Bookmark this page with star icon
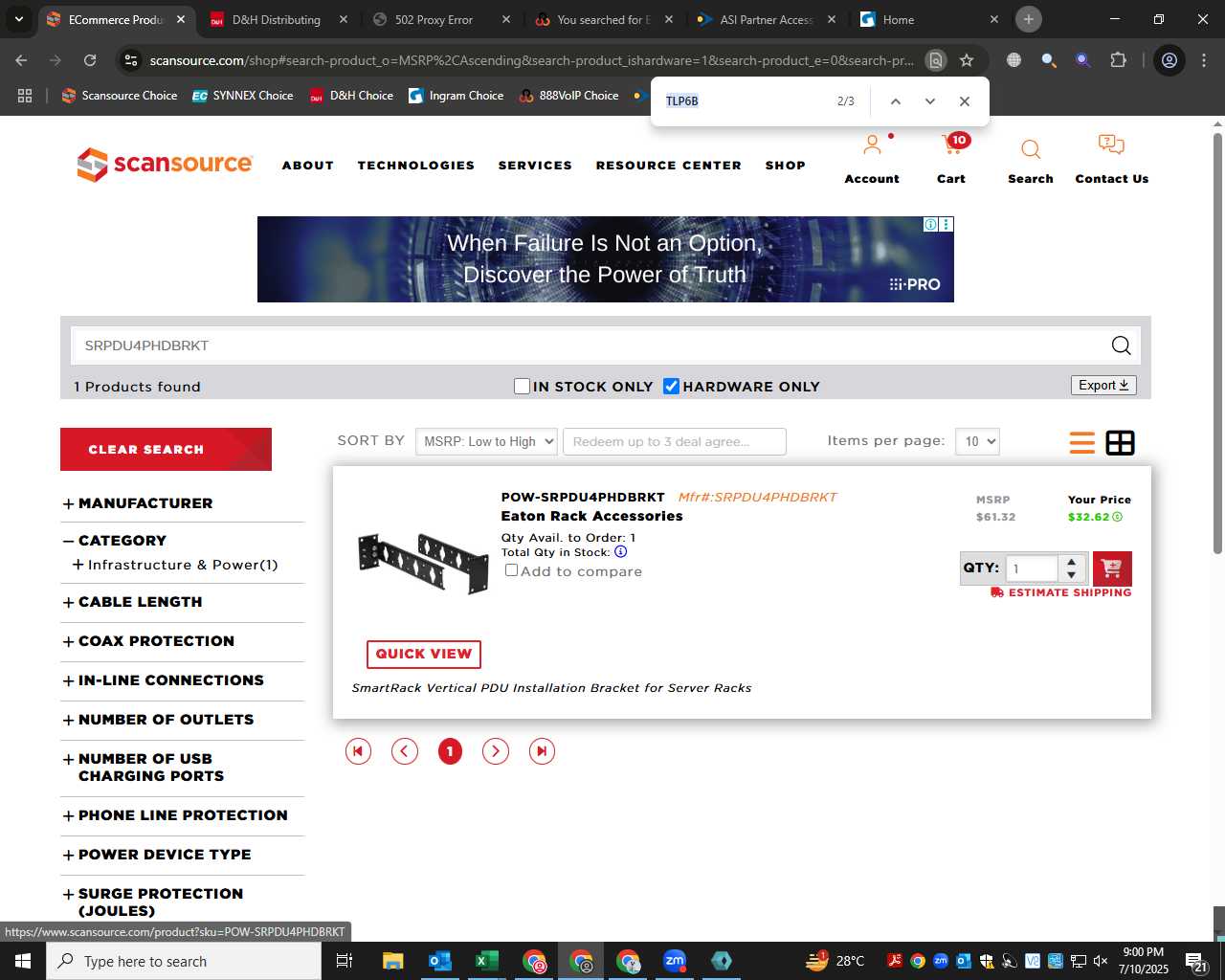Image resolution: width=1225 pixels, height=980 pixels. pyautogui.click(x=967, y=60)
